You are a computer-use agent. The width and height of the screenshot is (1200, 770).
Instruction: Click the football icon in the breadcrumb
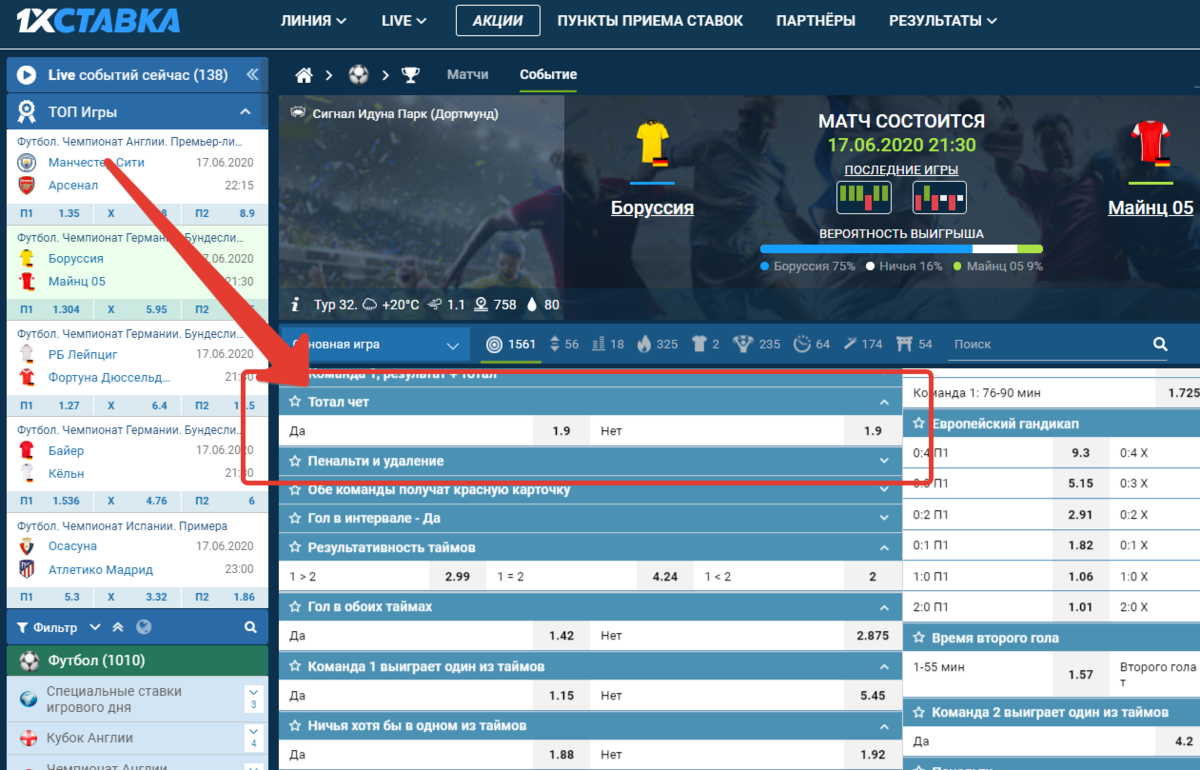click(358, 75)
